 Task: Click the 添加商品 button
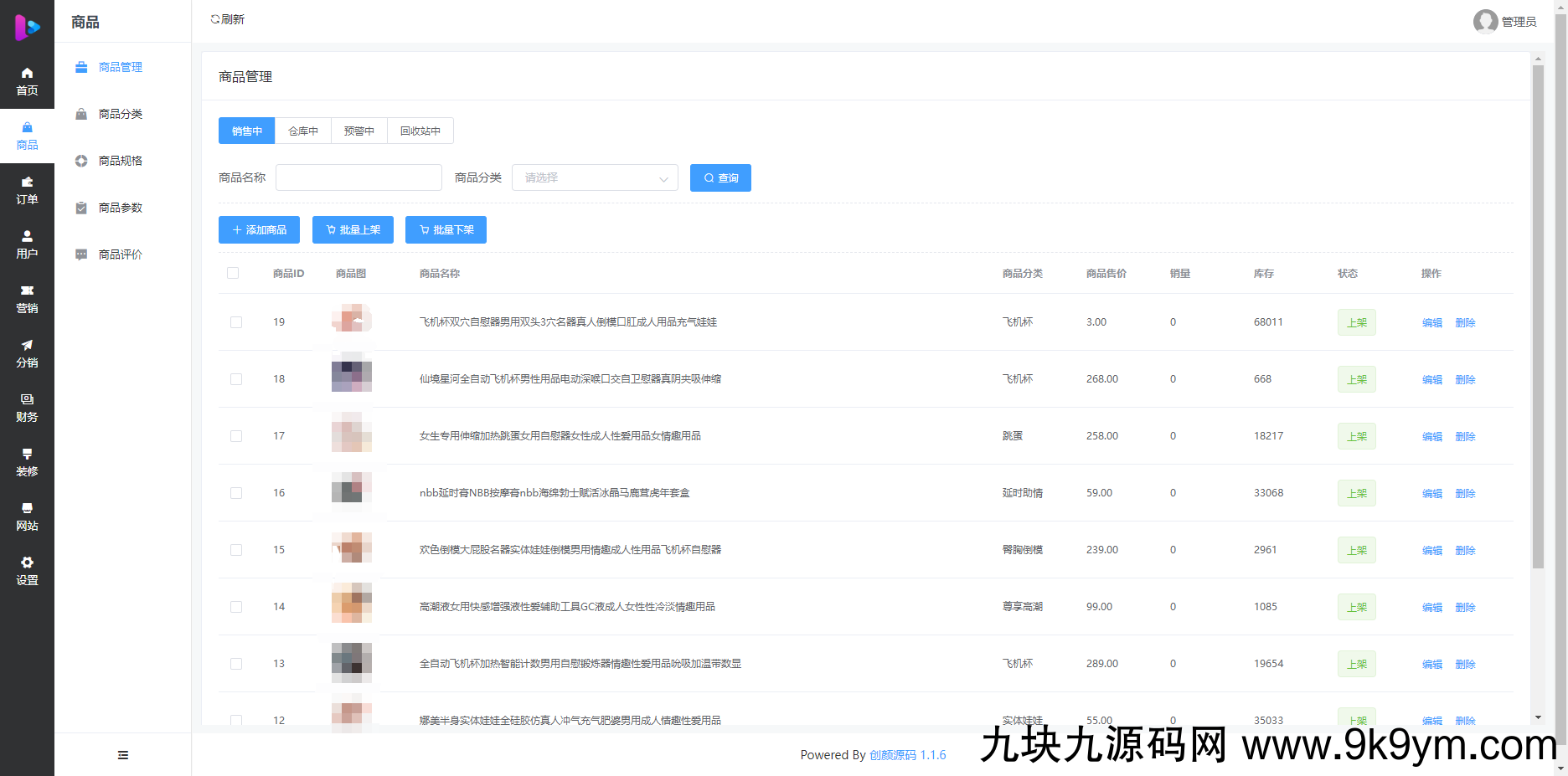point(258,229)
